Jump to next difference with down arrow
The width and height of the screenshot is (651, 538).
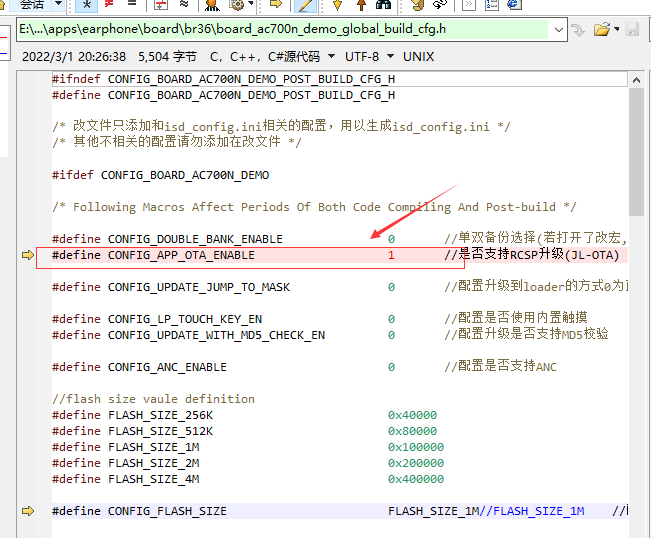pos(337,5)
